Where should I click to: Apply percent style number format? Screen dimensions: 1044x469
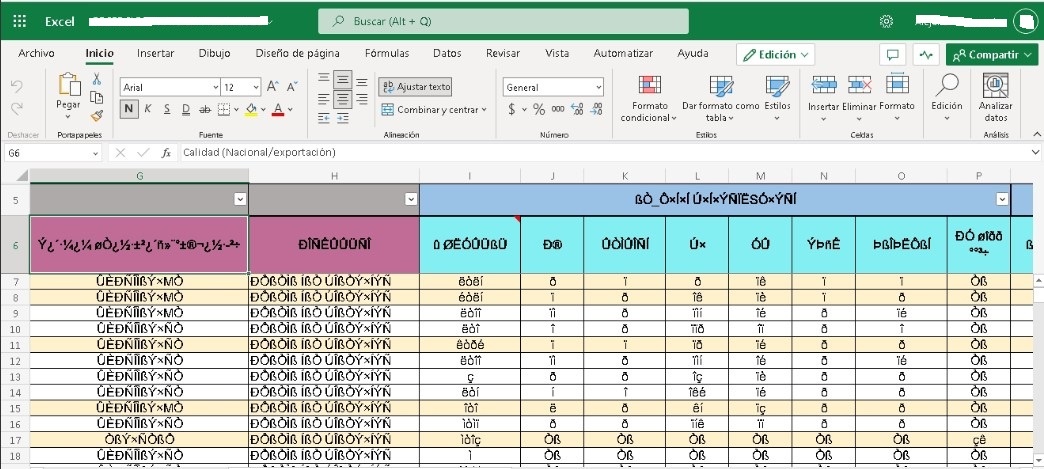coord(539,109)
